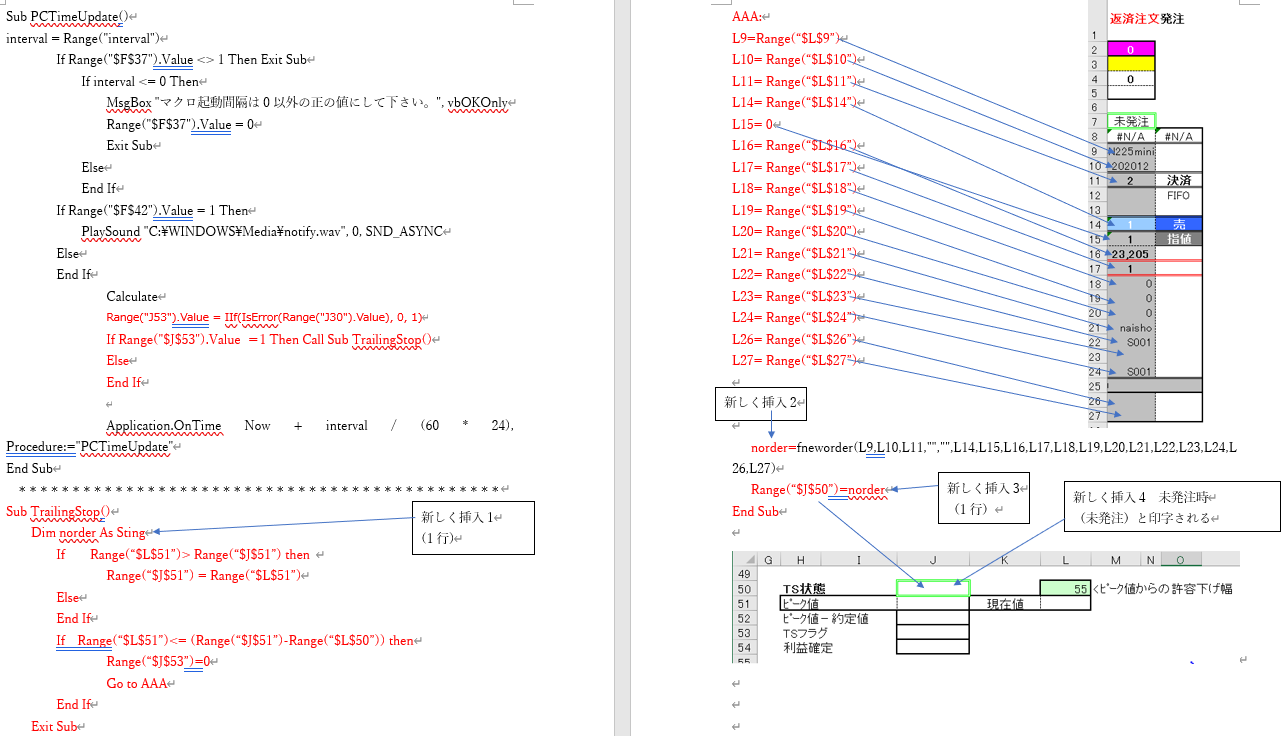
Task: Click the 新しく挿入 3 callout box
Action: pyautogui.click(x=984, y=497)
